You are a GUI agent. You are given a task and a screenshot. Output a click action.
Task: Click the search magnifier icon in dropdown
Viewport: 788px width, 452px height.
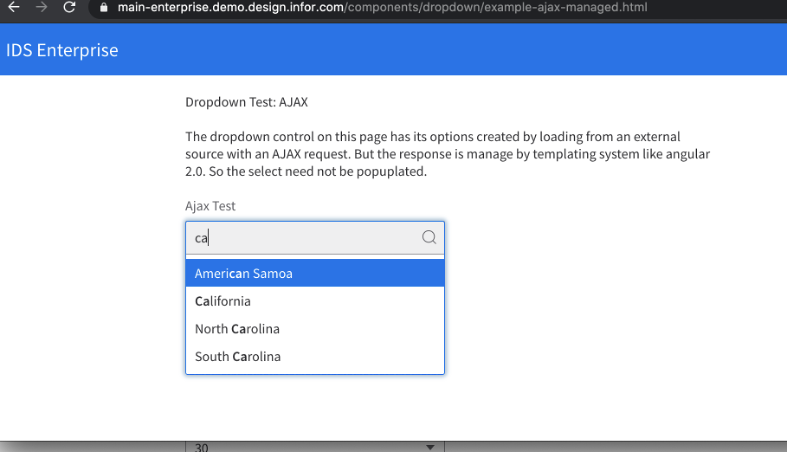429,237
